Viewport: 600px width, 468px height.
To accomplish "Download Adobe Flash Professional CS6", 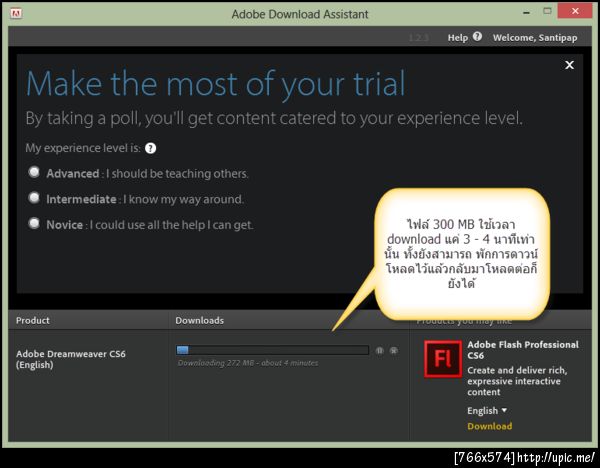I will pyautogui.click(x=489, y=426).
